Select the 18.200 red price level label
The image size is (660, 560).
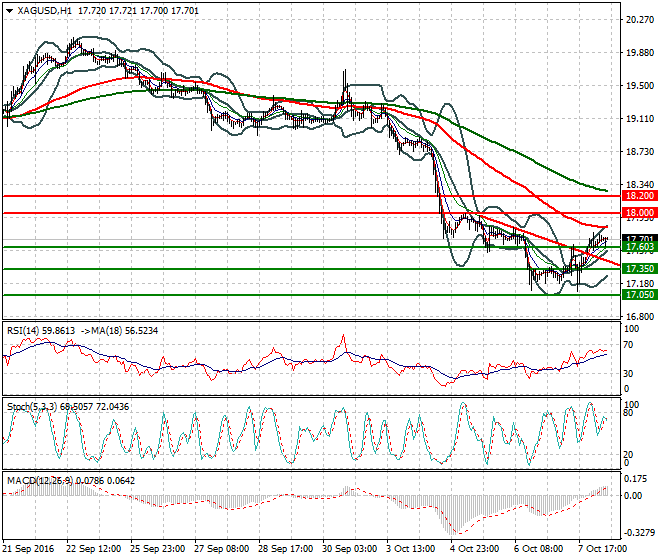coord(639,196)
